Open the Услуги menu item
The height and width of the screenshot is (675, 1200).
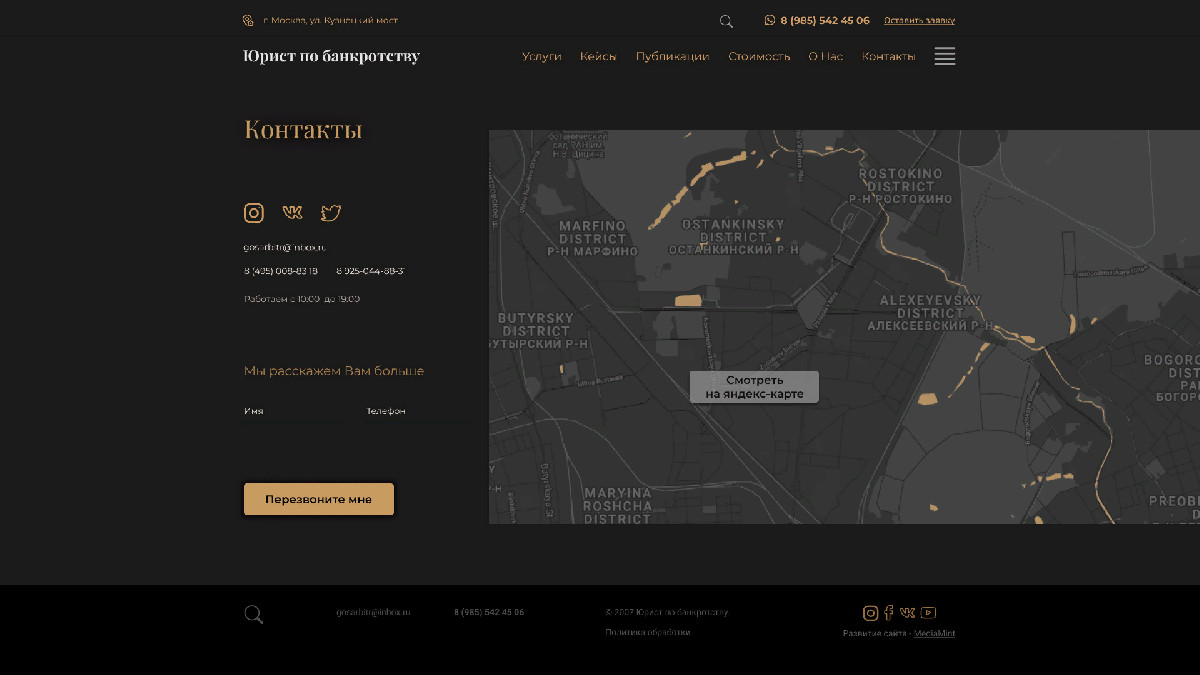pyautogui.click(x=541, y=57)
